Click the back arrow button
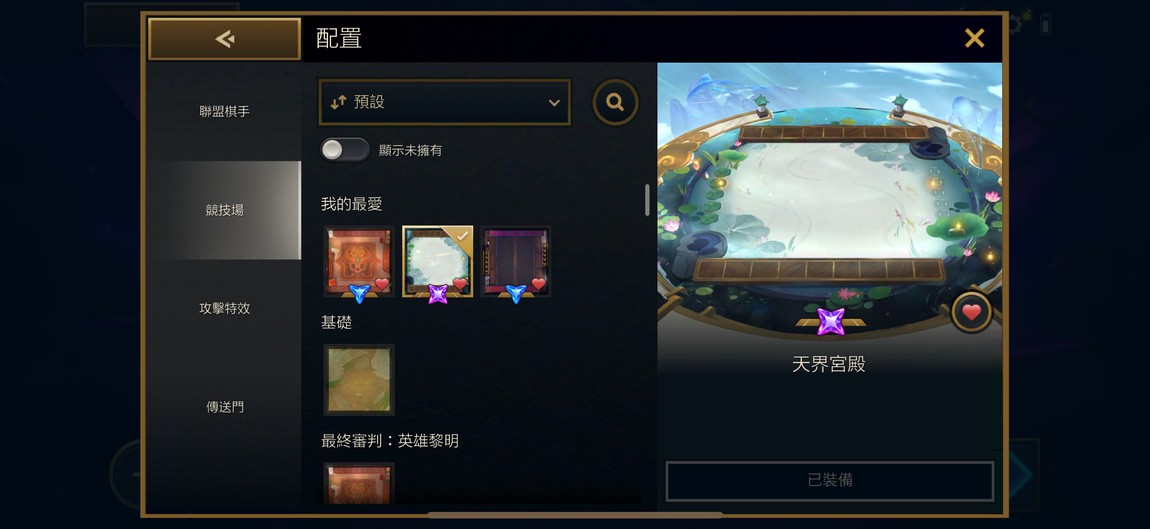 coord(224,39)
